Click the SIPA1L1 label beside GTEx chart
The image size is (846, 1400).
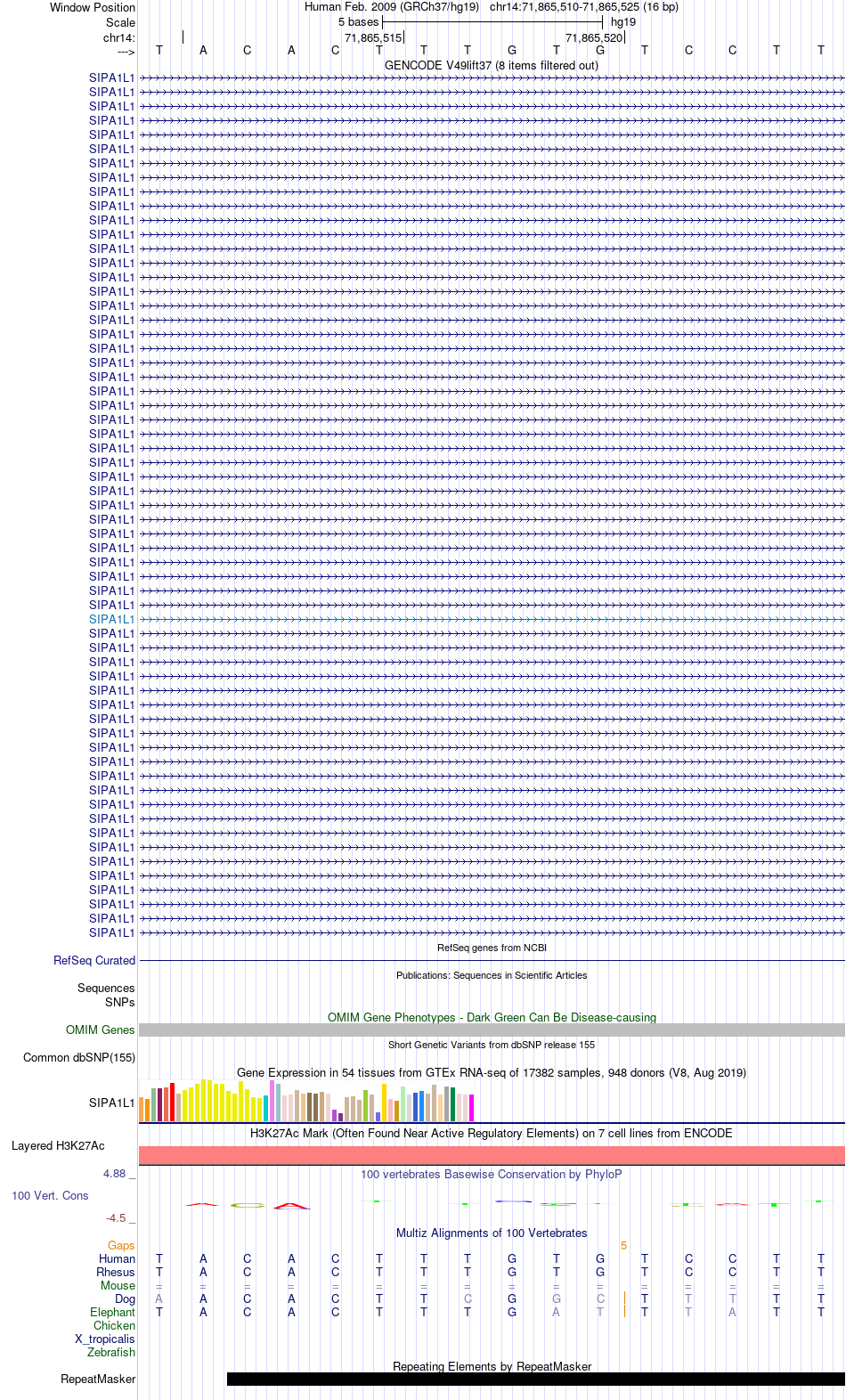(112, 1103)
